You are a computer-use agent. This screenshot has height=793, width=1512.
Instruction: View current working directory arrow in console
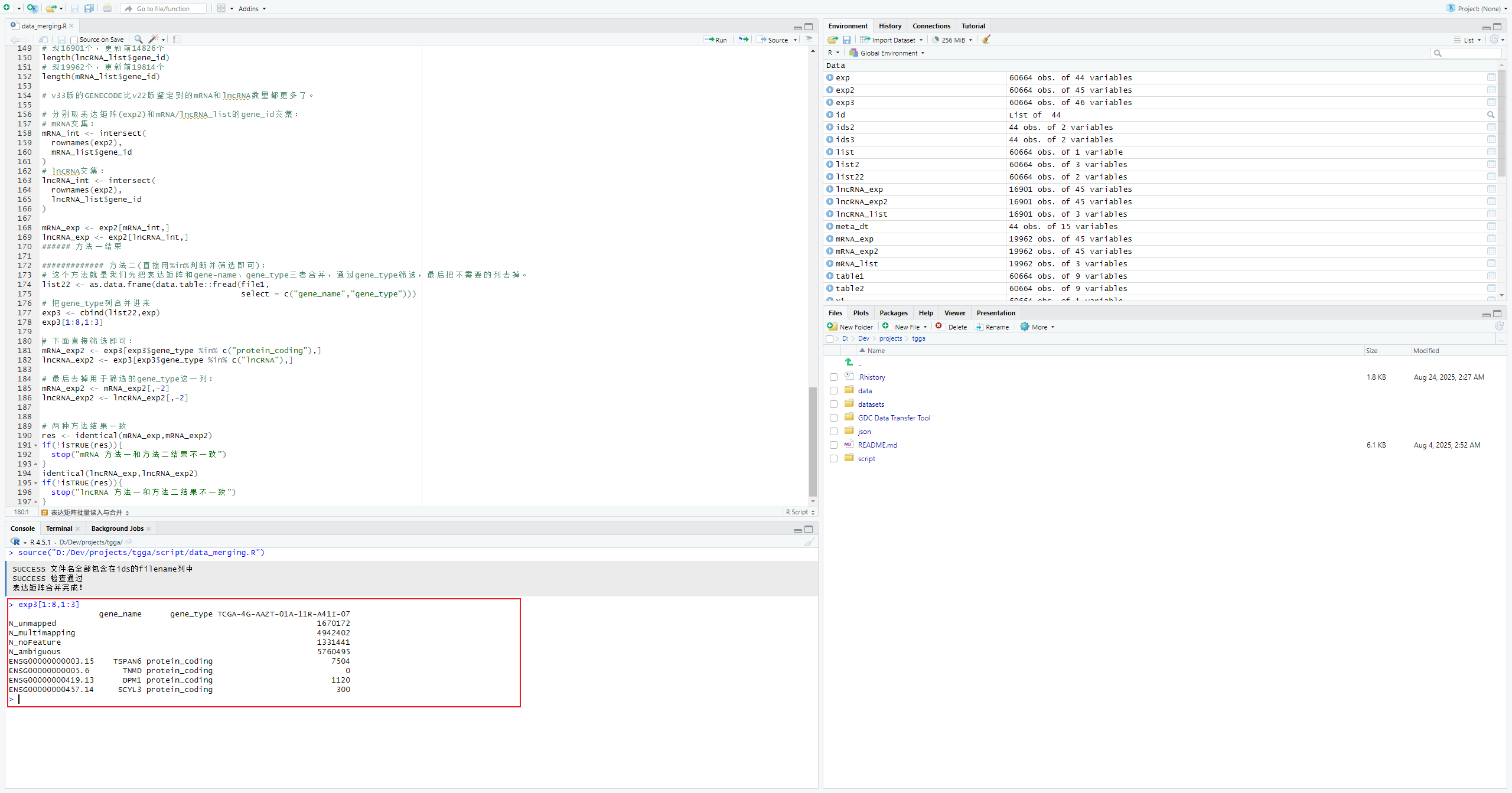tap(129, 541)
